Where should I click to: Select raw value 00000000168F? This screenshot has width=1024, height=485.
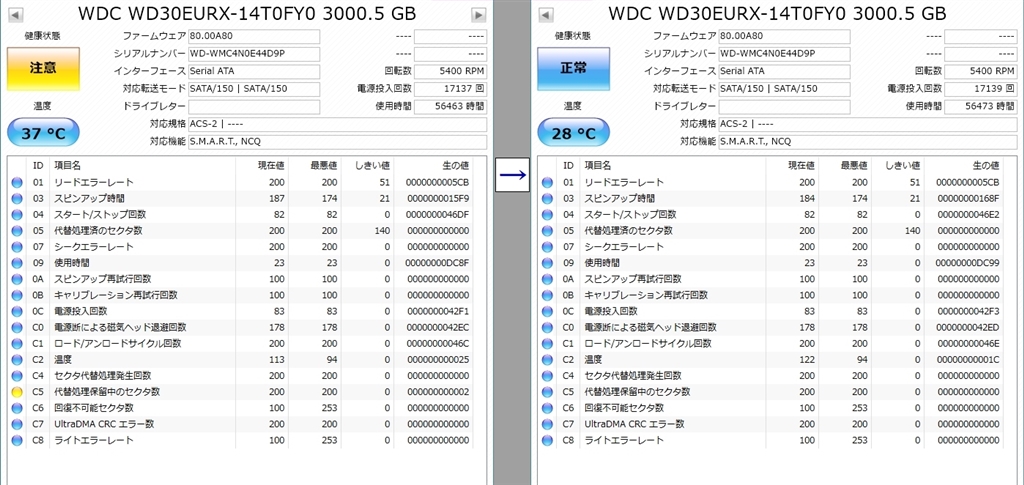[968, 198]
